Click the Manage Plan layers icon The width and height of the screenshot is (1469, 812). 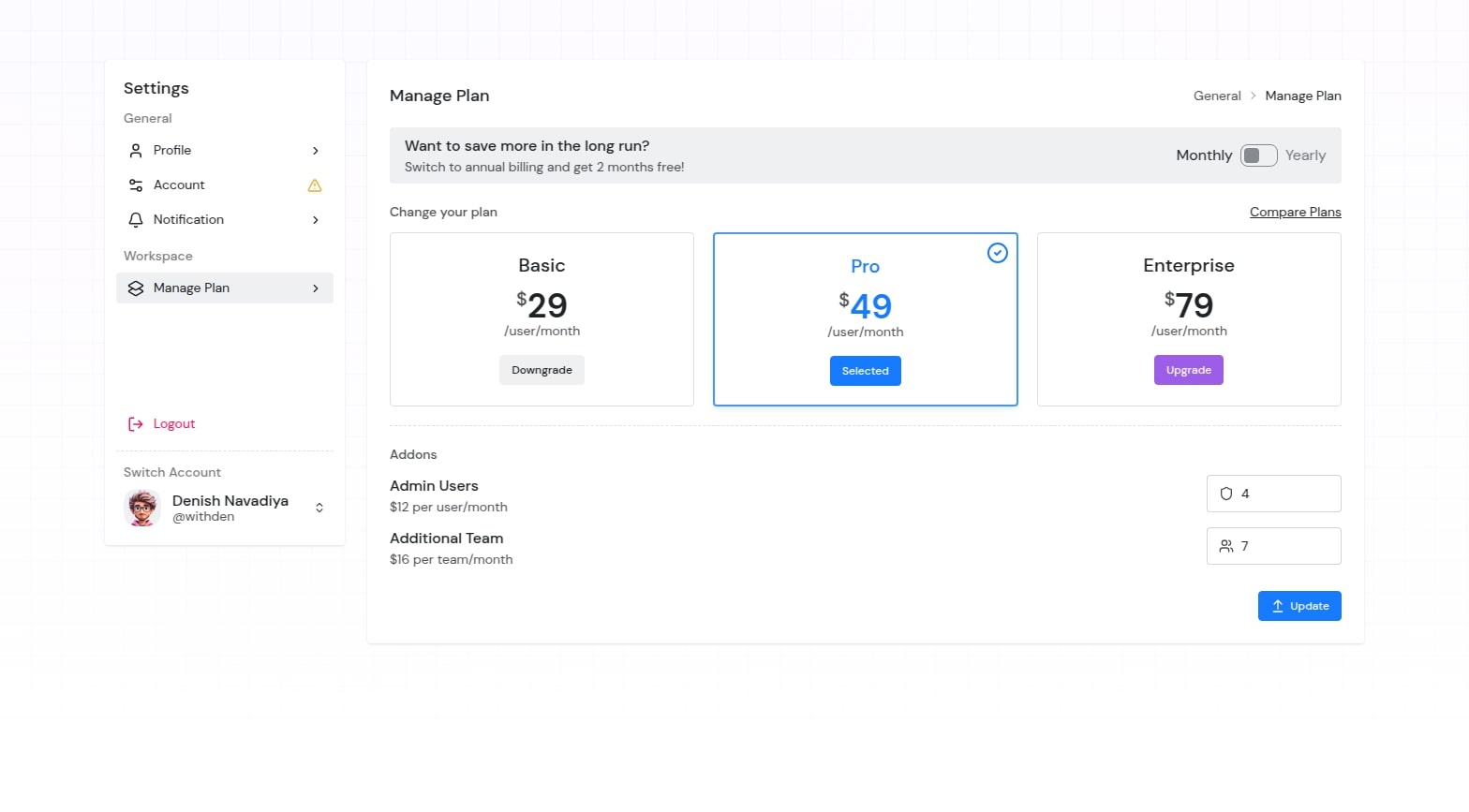click(136, 288)
